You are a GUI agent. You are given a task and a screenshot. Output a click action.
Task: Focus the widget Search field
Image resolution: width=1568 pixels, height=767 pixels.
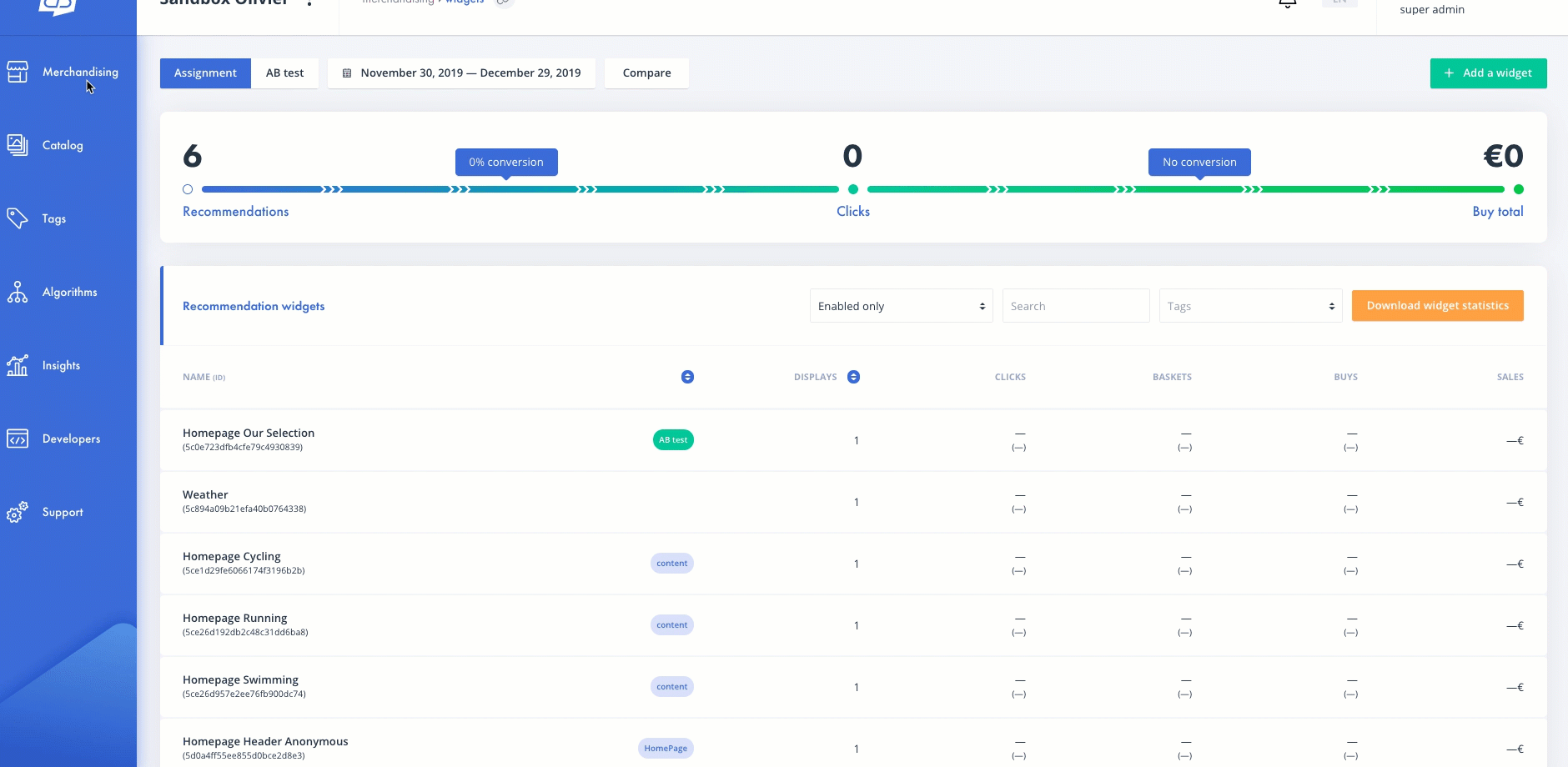click(1076, 306)
